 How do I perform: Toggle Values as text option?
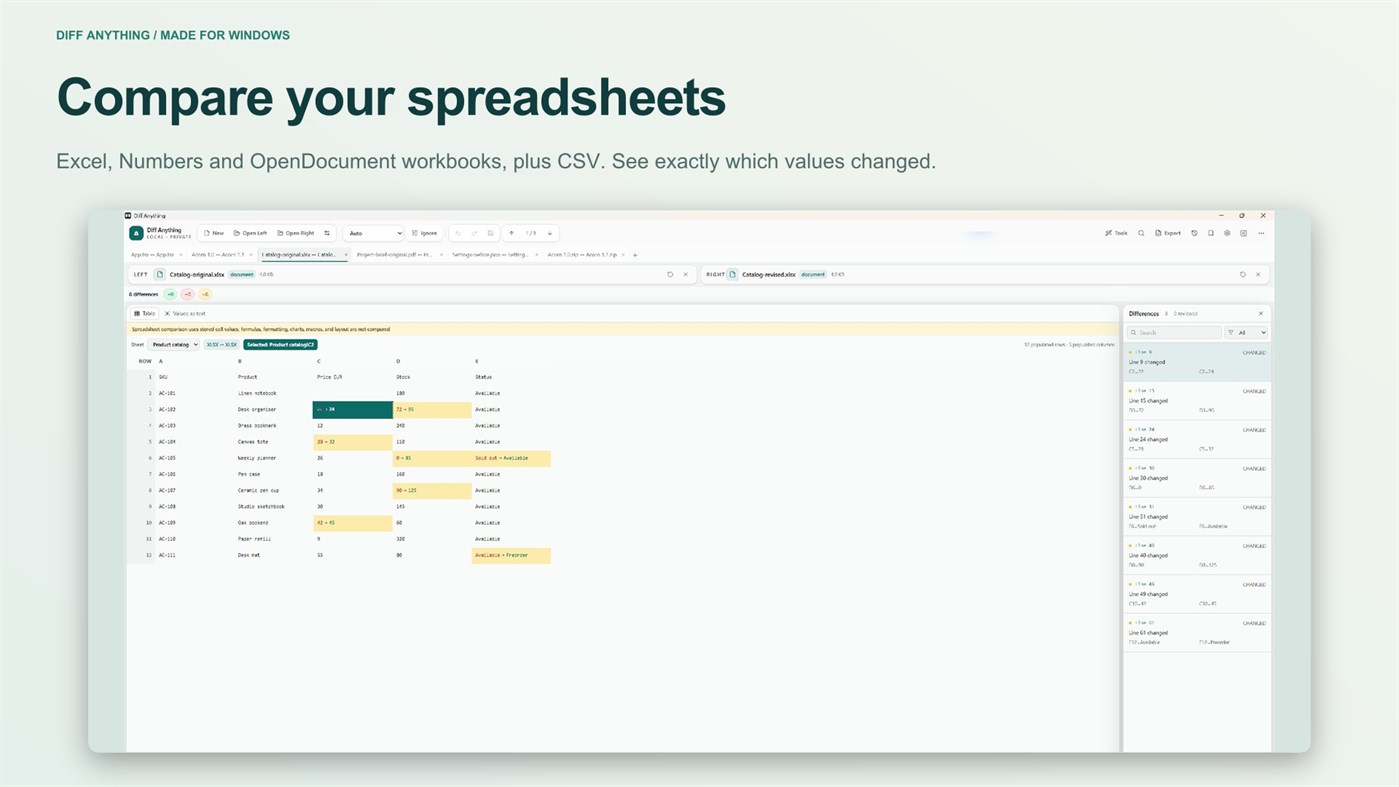185,314
